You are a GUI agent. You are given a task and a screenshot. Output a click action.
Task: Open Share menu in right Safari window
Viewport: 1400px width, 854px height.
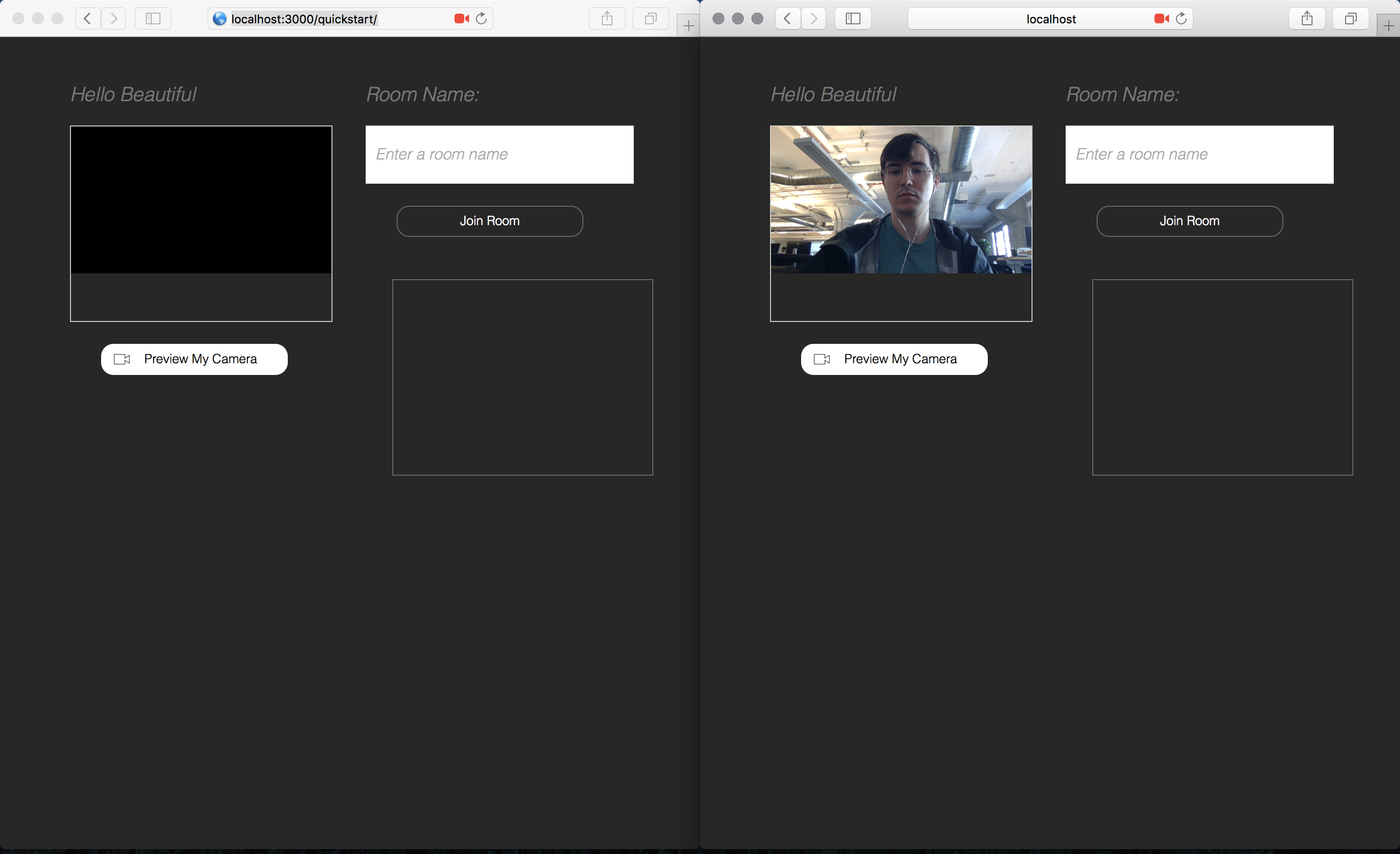(x=1307, y=18)
